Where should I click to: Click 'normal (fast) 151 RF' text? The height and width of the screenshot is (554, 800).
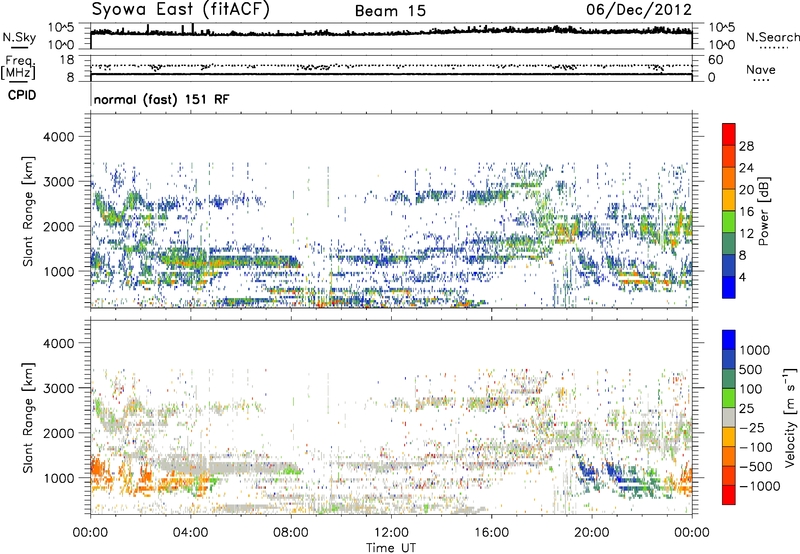click(161, 99)
